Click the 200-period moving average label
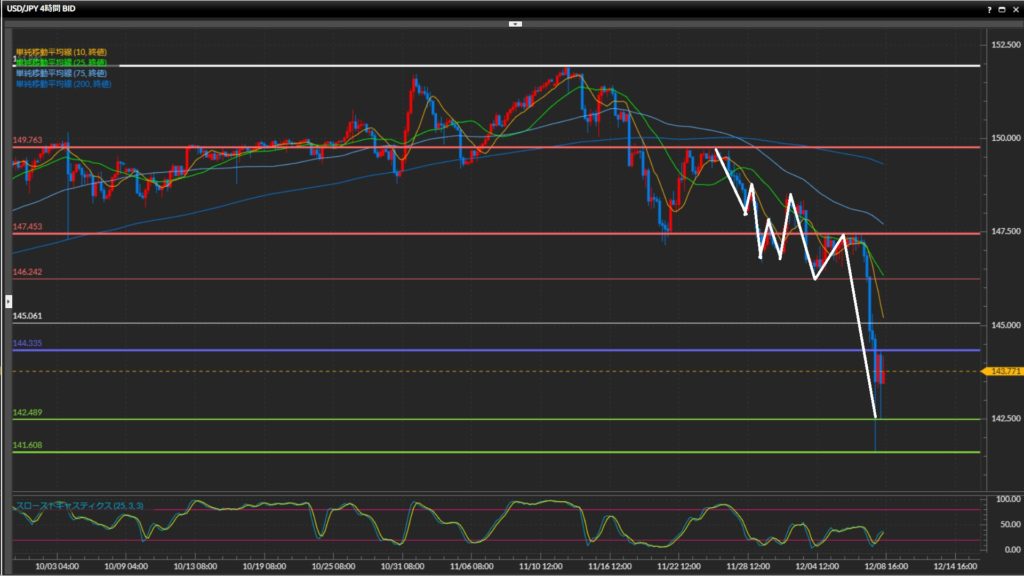Viewport: 1024px width, 576px height. 63,84
